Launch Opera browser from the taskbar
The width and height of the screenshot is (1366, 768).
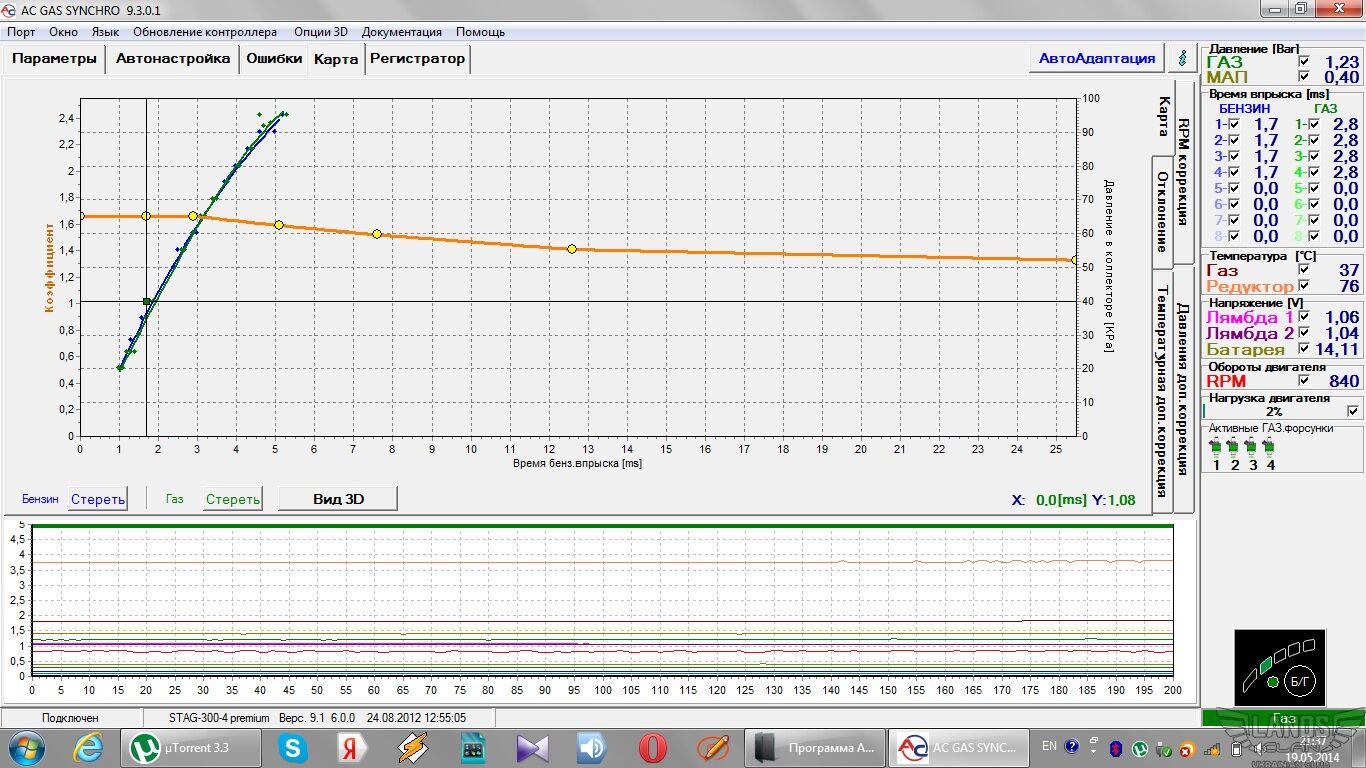pyautogui.click(x=652, y=748)
